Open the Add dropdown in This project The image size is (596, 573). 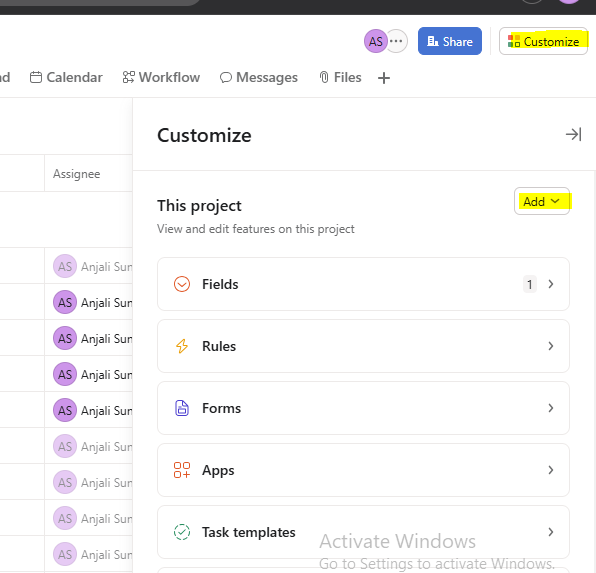click(542, 201)
